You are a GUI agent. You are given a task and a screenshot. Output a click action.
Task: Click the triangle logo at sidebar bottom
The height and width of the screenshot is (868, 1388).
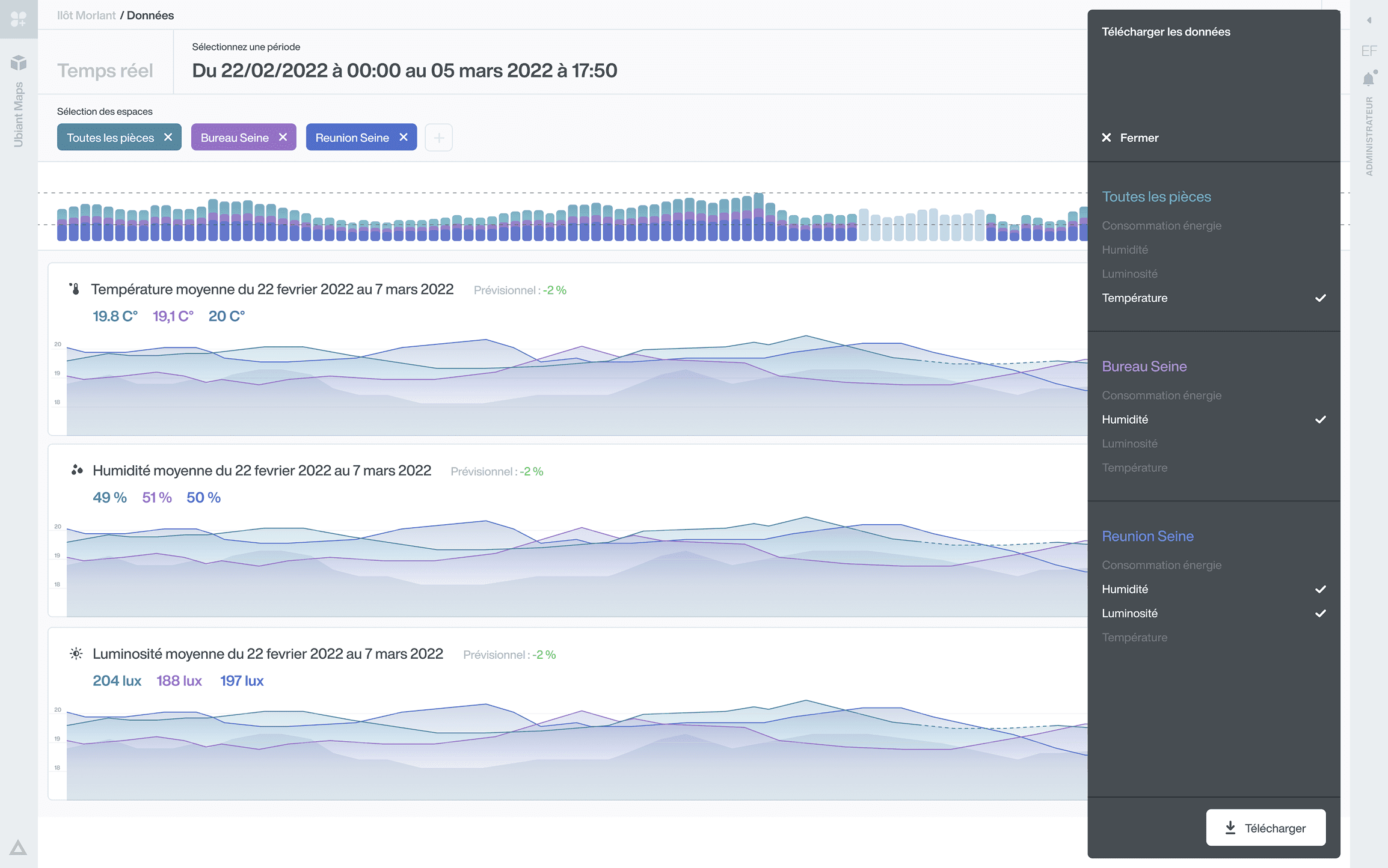tap(18, 848)
